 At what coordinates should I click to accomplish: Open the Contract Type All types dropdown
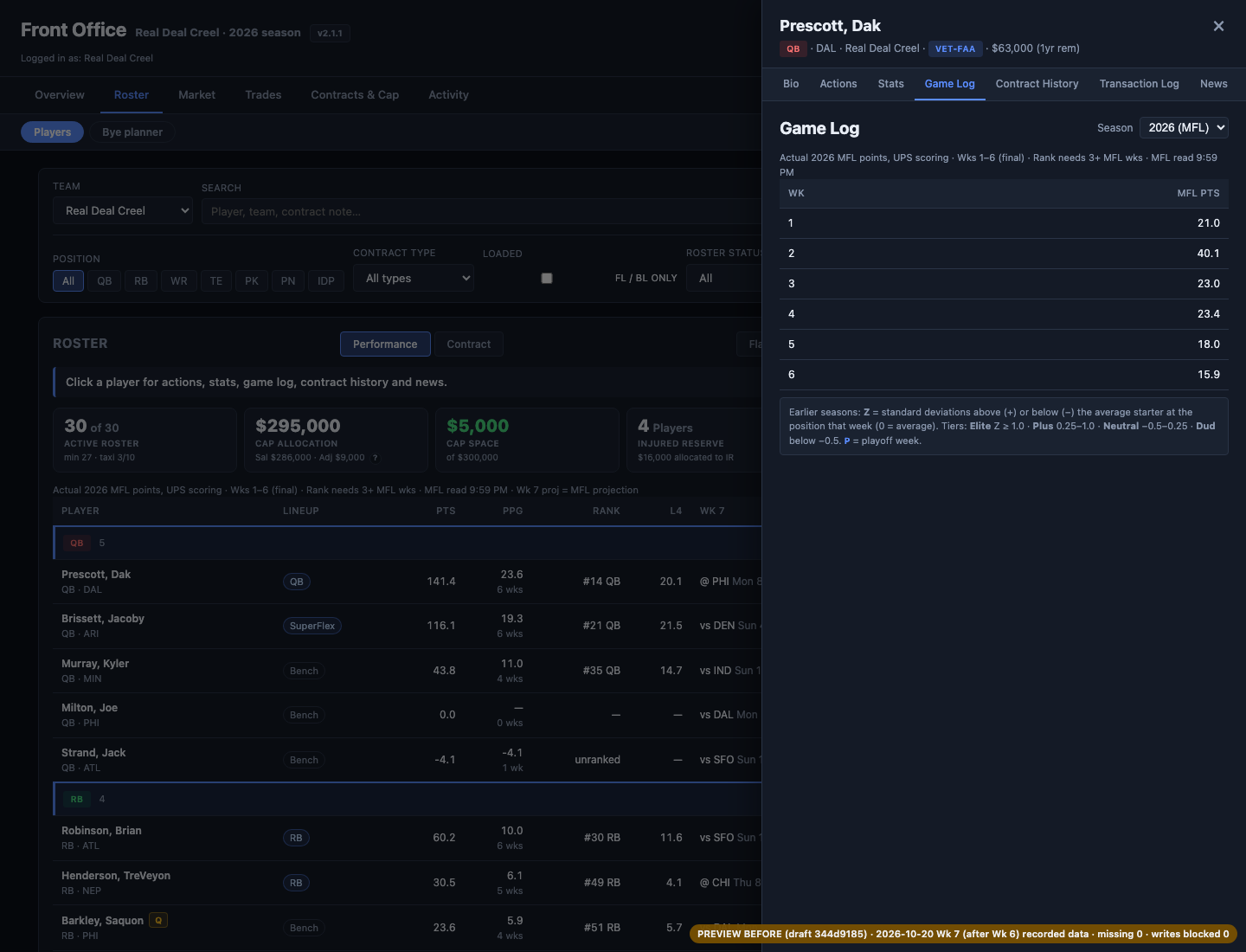click(414, 278)
